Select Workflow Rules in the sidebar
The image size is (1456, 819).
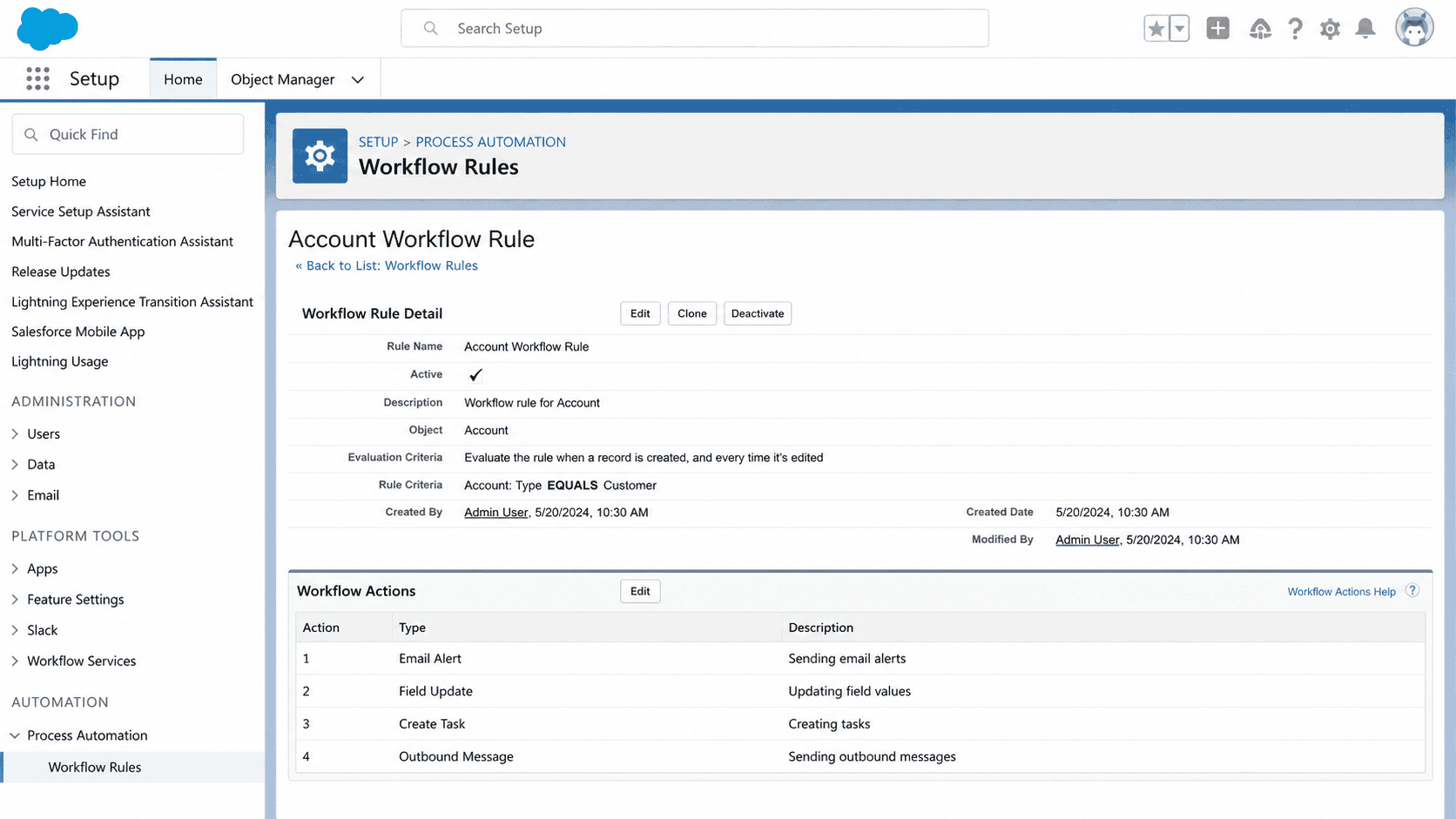(132, 767)
